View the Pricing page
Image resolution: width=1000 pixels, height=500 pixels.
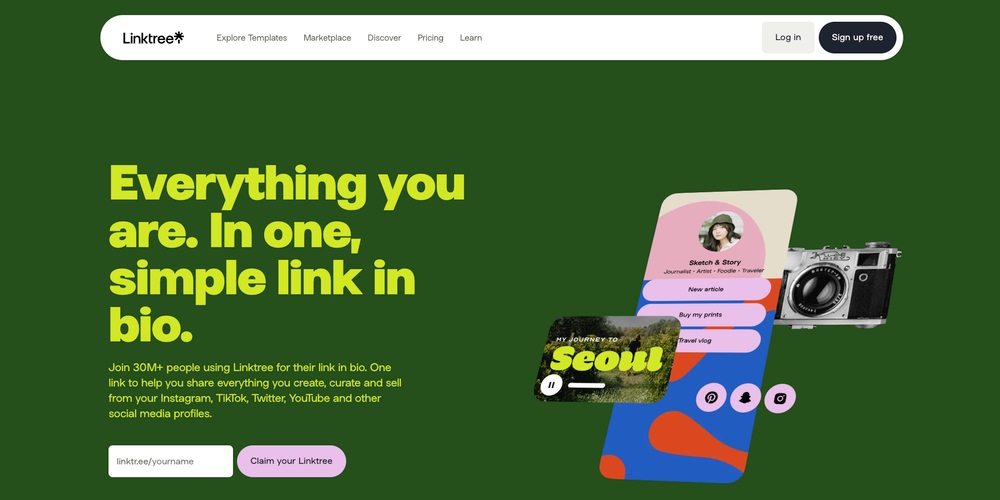pos(430,38)
